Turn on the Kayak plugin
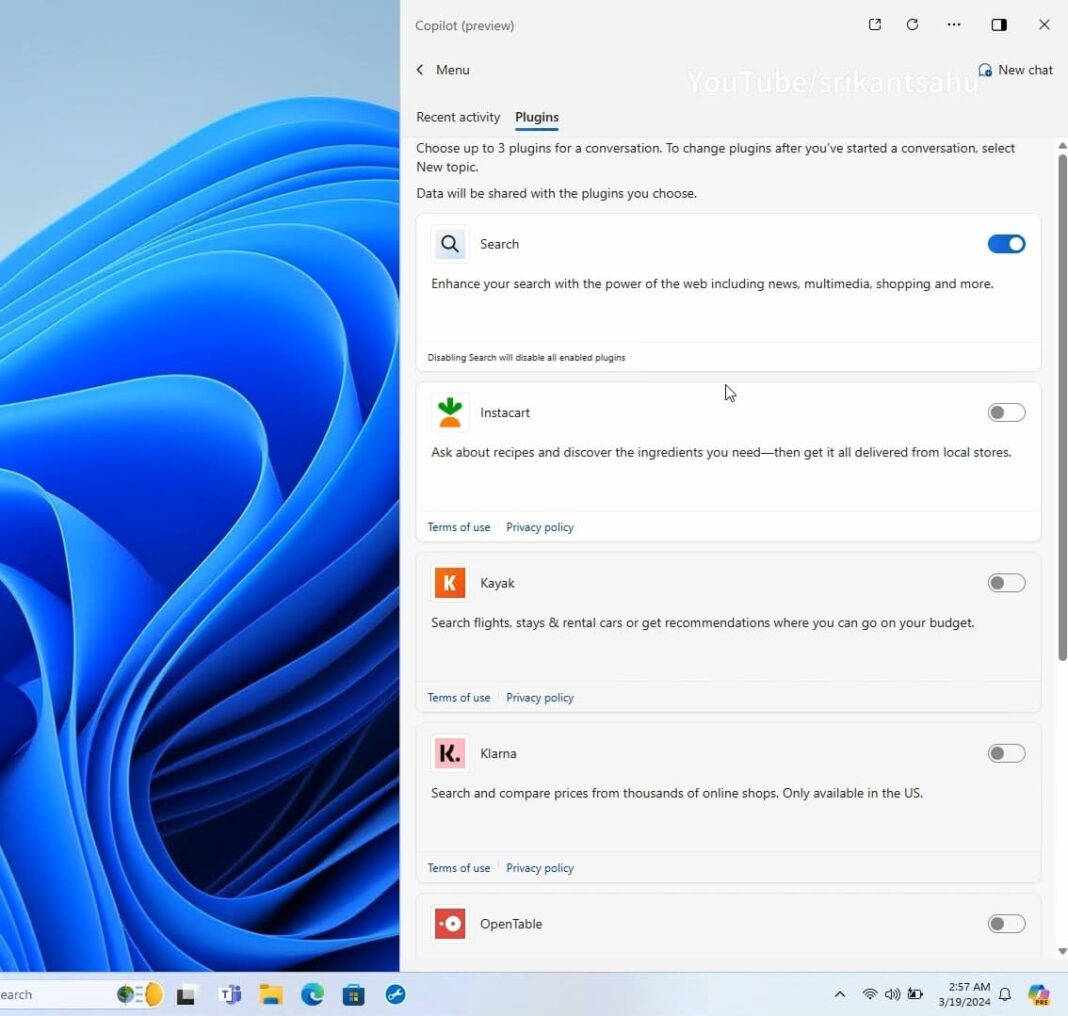The width and height of the screenshot is (1068, 1016). coord(1006,582)
